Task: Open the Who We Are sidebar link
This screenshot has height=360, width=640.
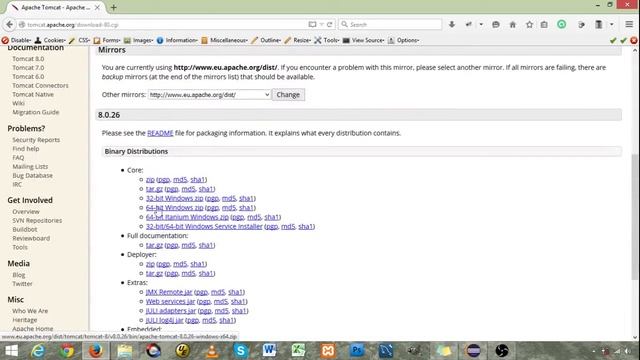Action: [30, 311]
